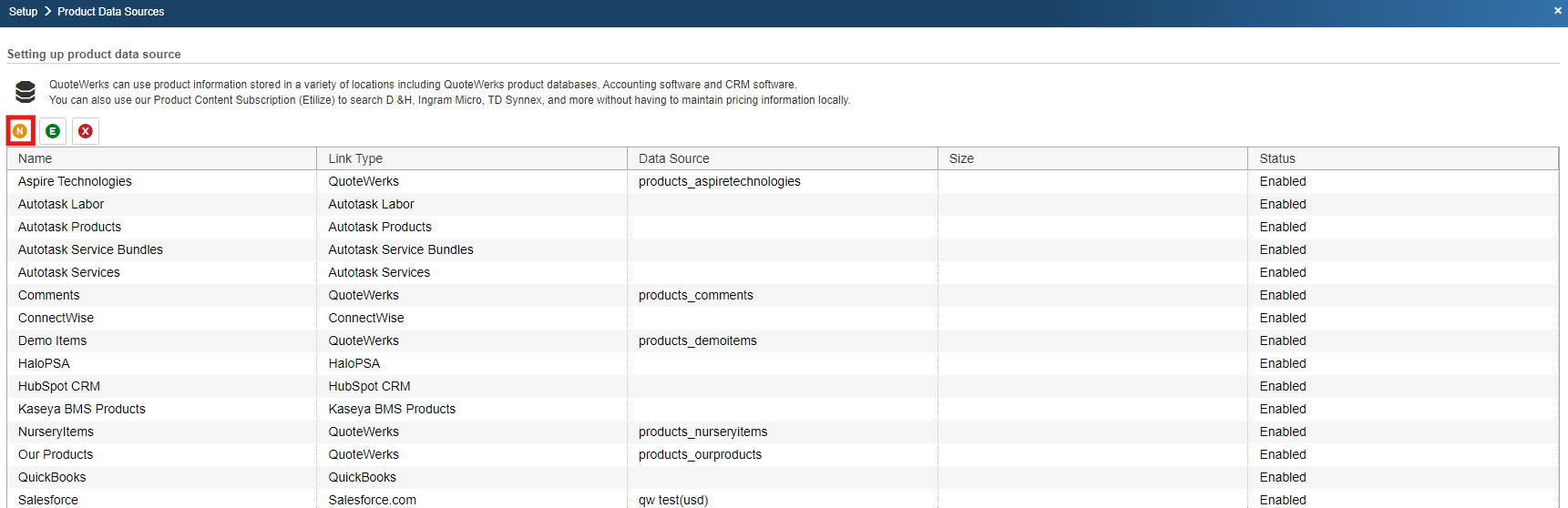Click the database stack icon
This screenshot has height=508, width=1568.
[x=26, y=92]
